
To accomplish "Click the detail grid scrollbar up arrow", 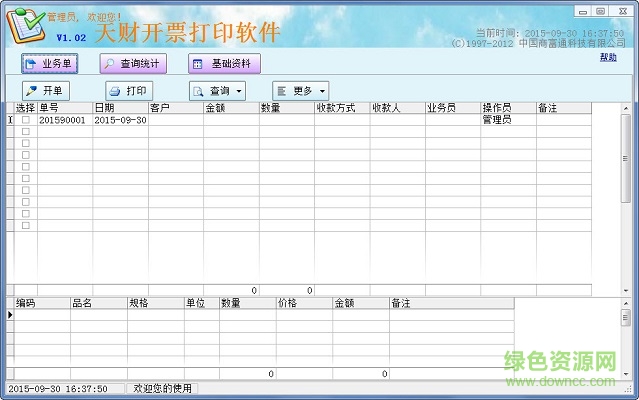I will [626, 303].
